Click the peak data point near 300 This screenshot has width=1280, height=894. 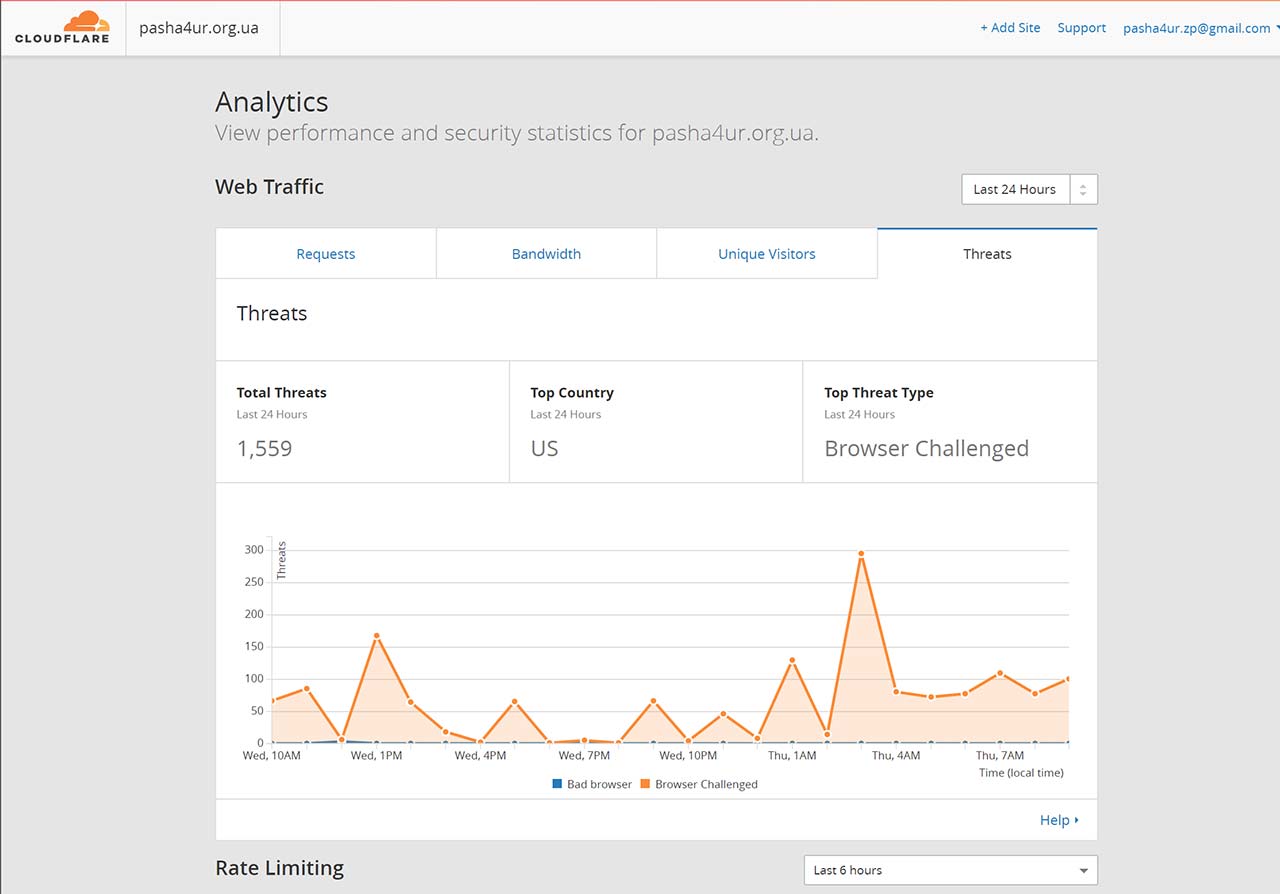(x=861, y=553)
